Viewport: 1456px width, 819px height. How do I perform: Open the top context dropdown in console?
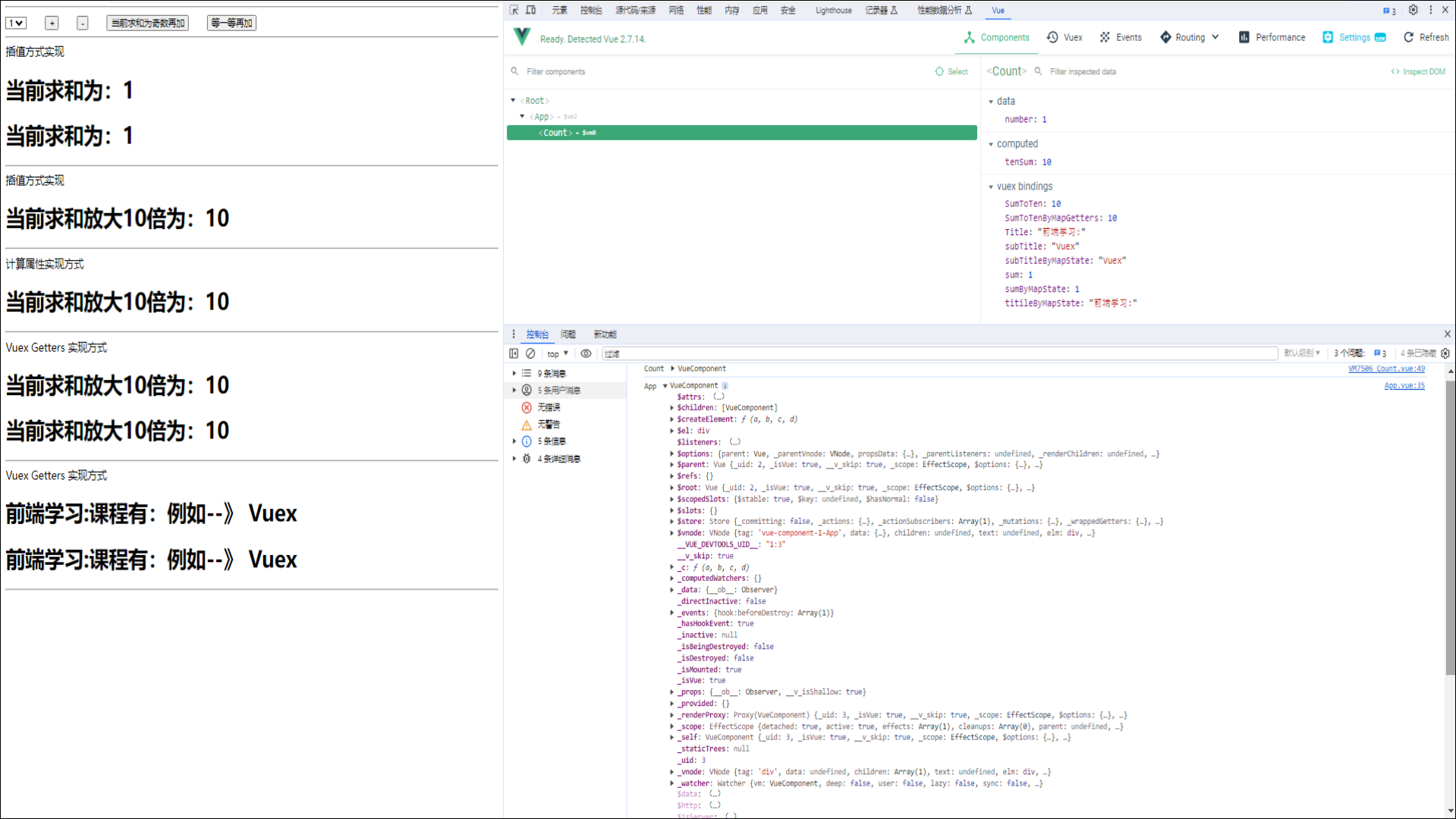pyautogui.click(x=558, y=353)
